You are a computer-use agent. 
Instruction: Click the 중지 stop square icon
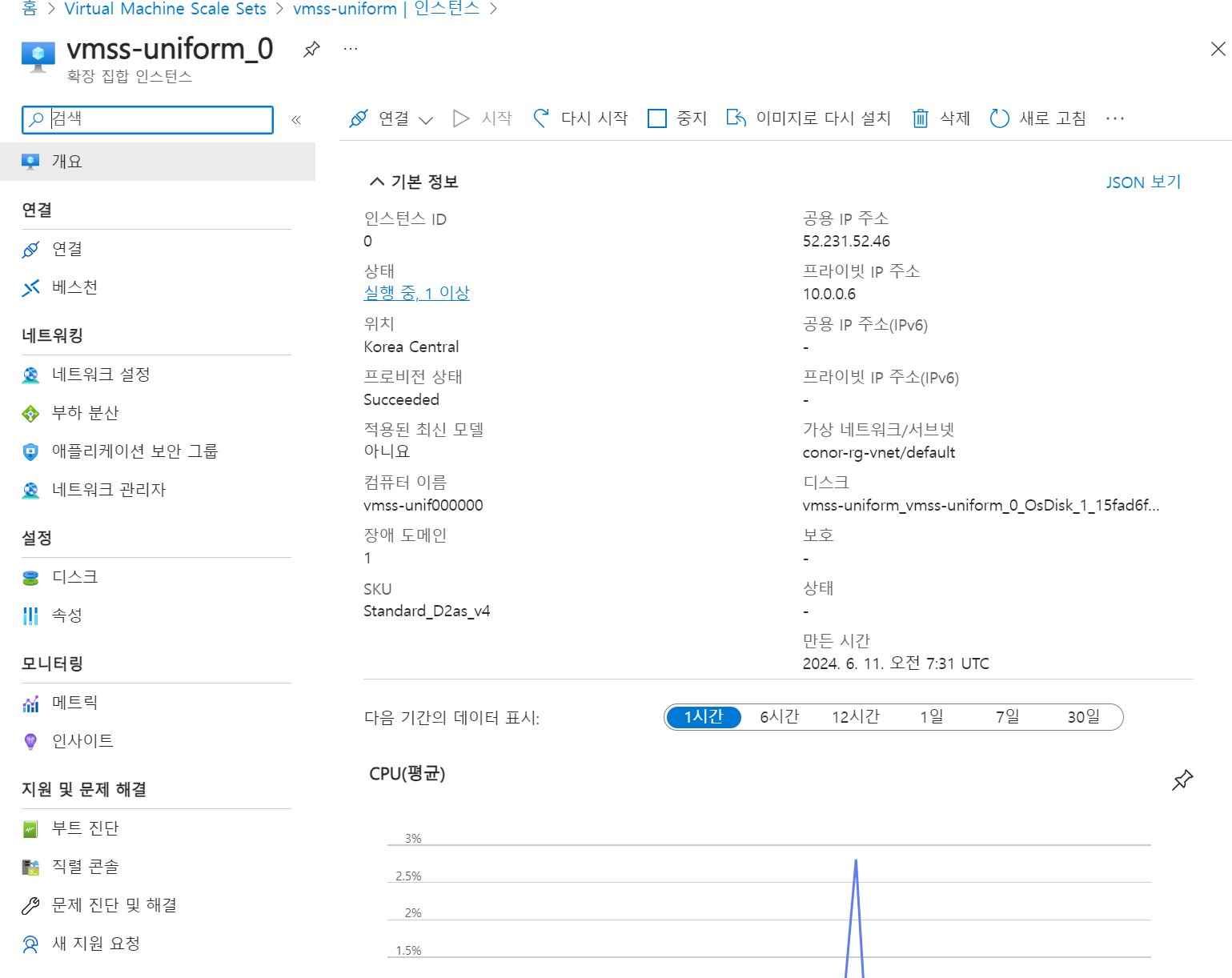coord(656,118)
